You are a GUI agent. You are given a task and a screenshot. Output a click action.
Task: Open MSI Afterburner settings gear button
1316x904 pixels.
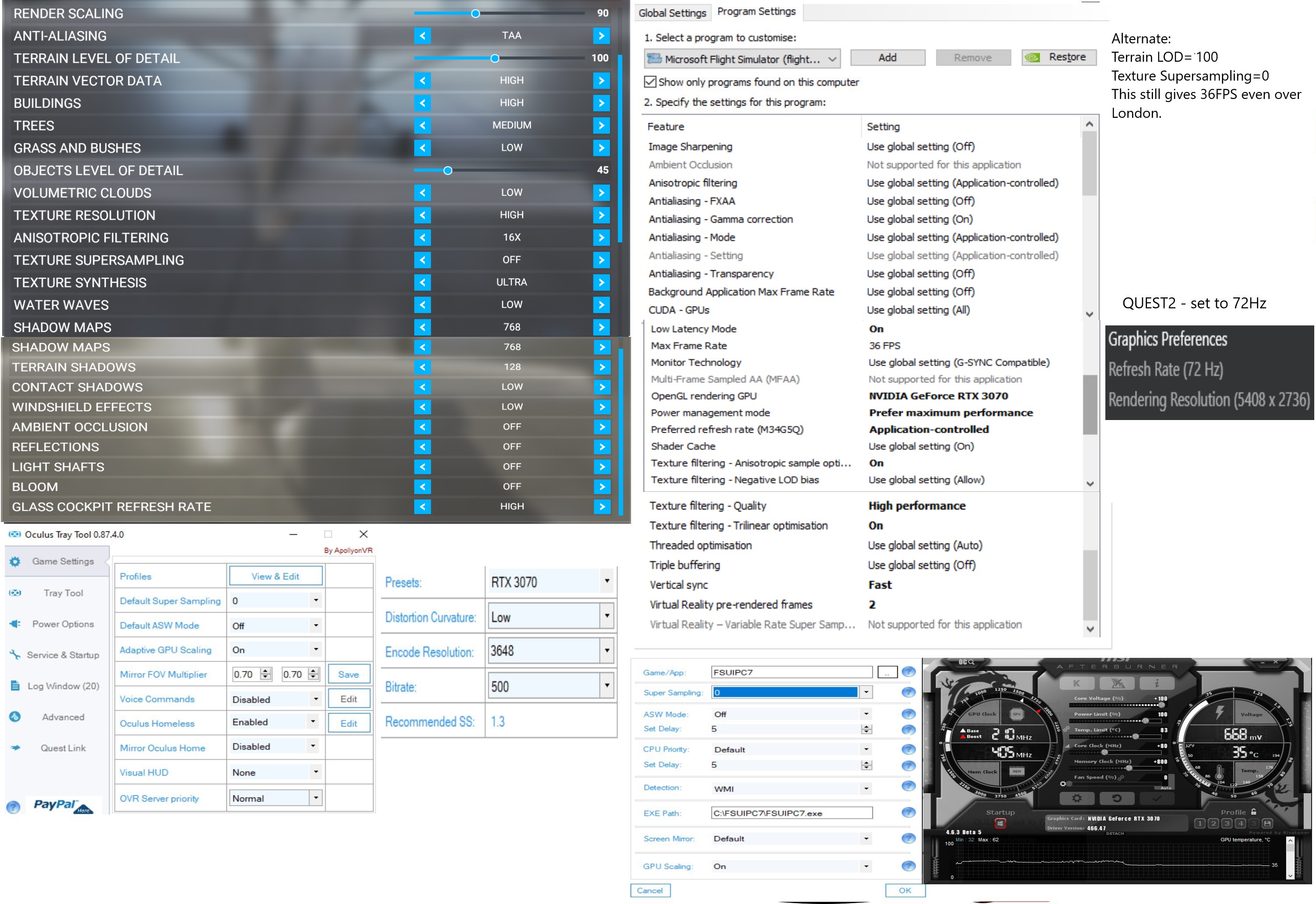(x=1076, y=798)
